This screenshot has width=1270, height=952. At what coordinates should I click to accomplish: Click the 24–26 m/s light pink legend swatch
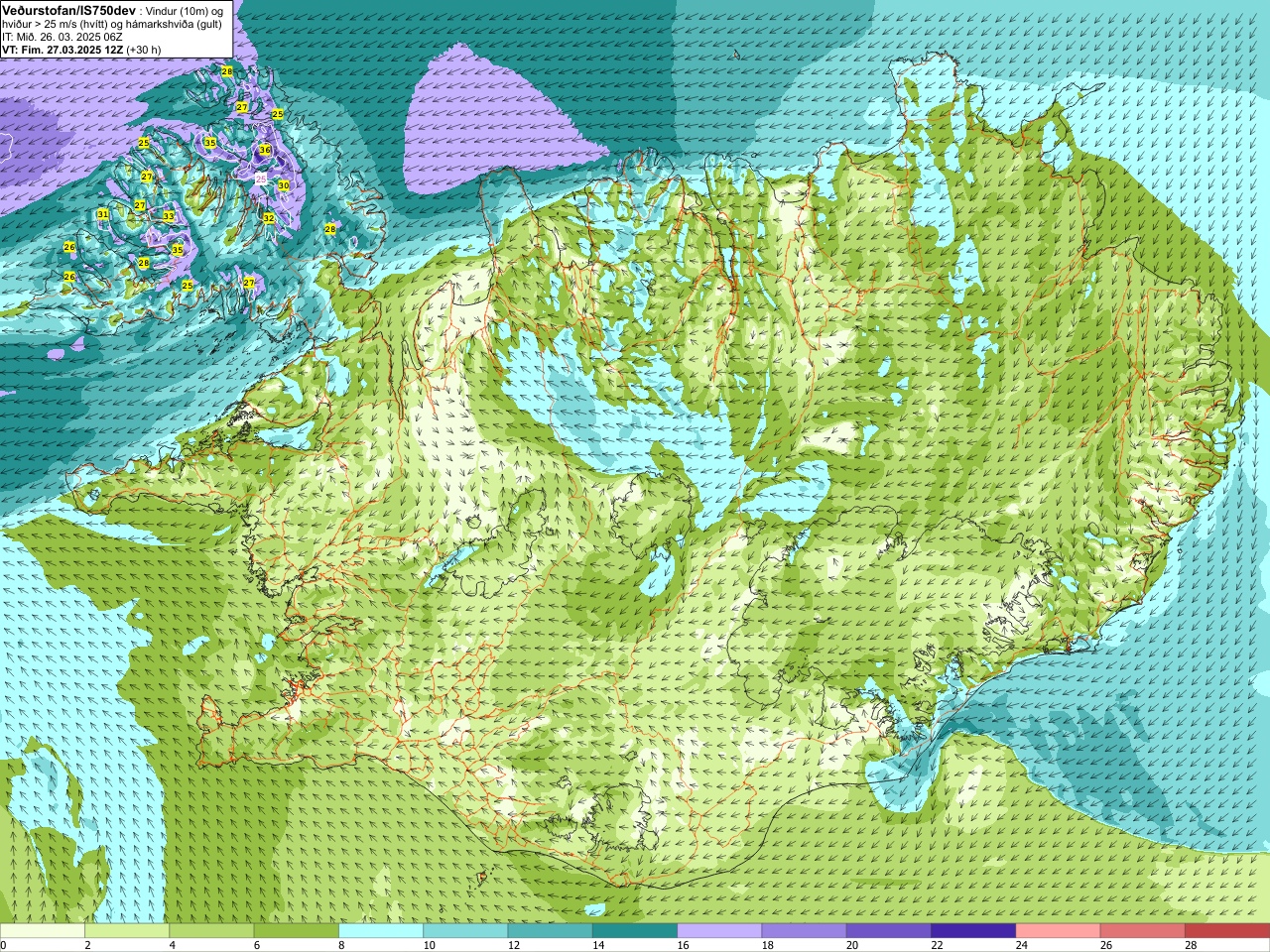click(1058, 930)
